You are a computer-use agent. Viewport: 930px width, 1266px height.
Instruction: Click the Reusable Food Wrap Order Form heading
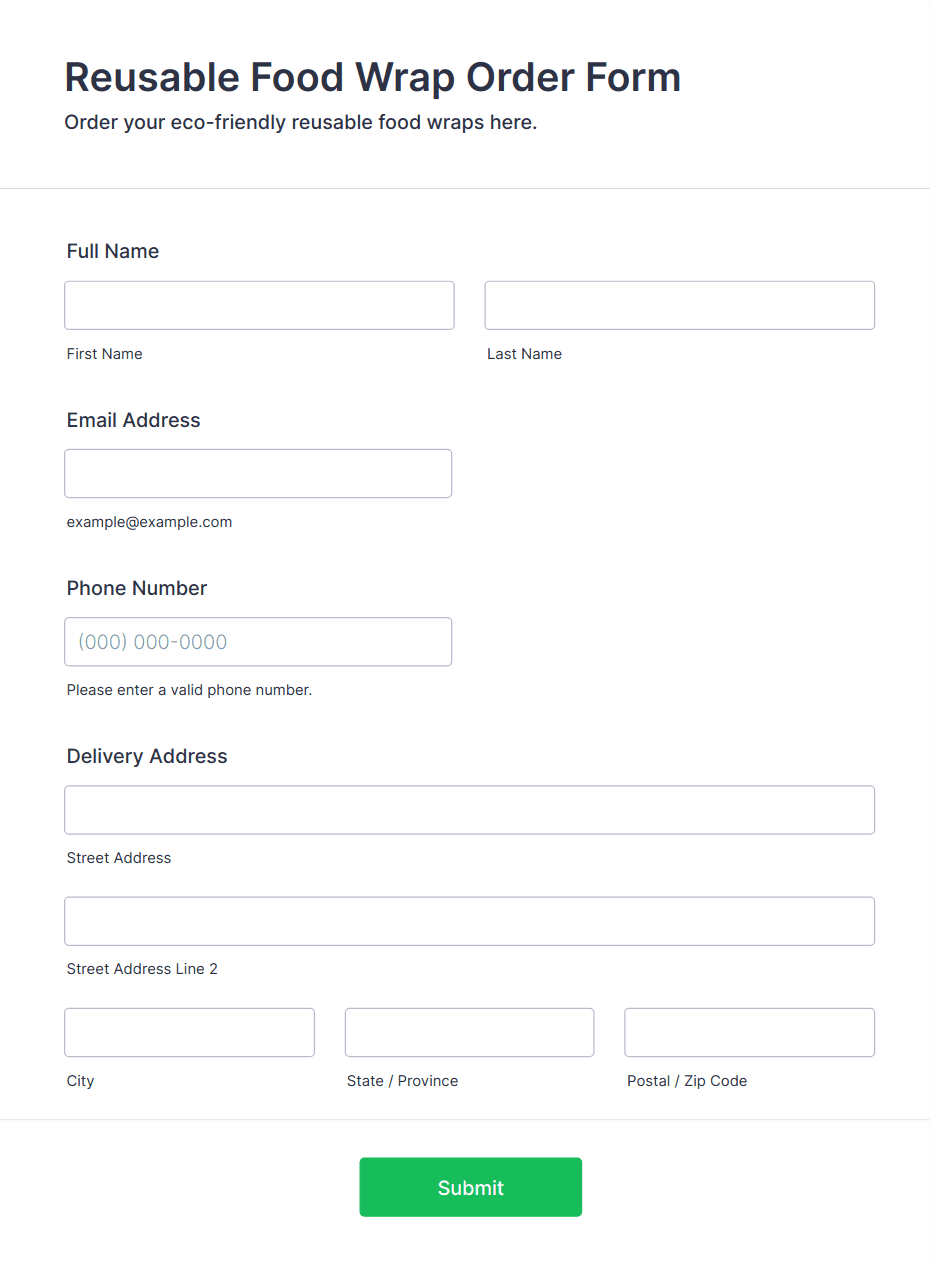pos(373,77)
